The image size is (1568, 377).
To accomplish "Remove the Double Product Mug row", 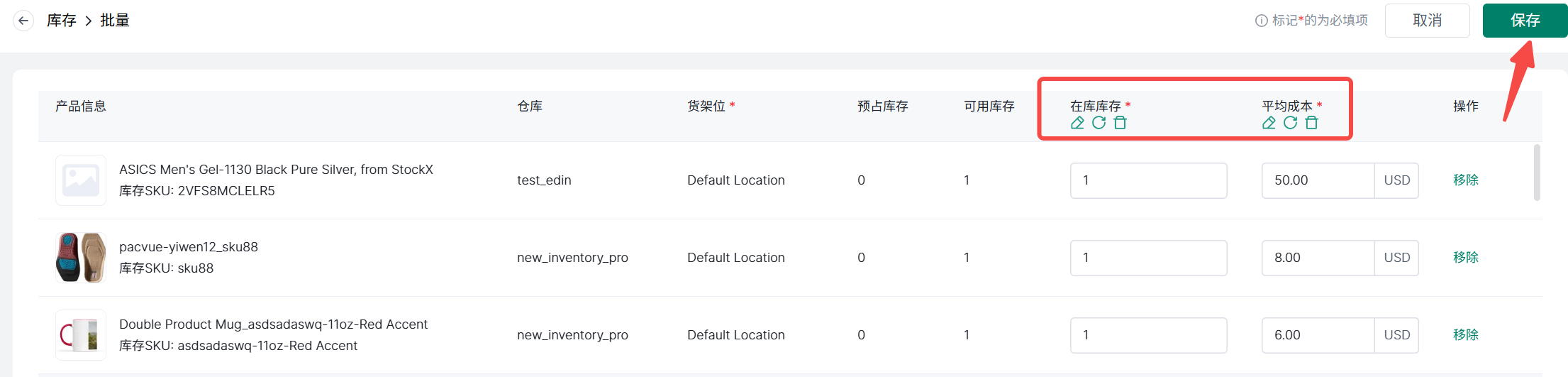I will pyautogui.click(x=1465, y=335).
